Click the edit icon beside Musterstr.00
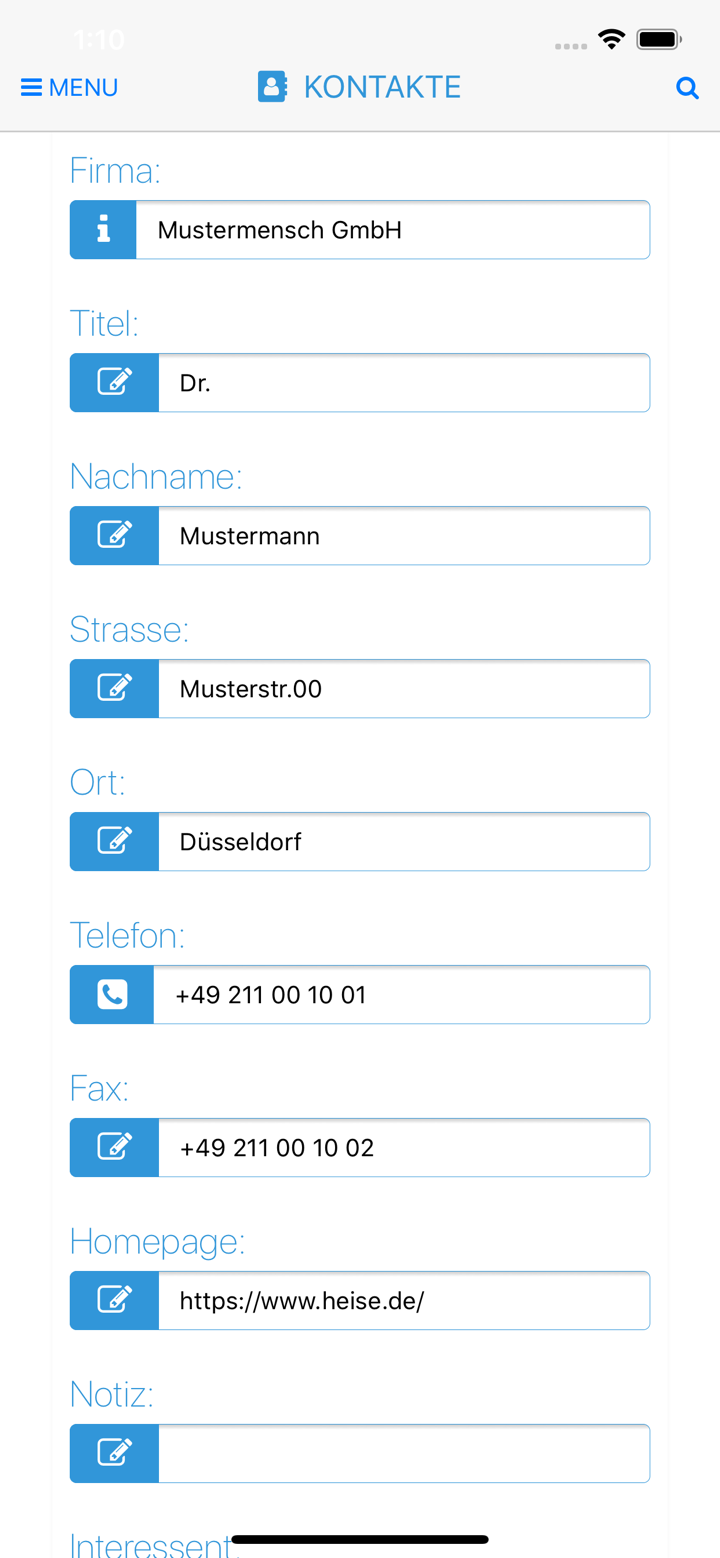Image resolution: width=720 pixels, height=1558 pixels. [x=114, y=689]
